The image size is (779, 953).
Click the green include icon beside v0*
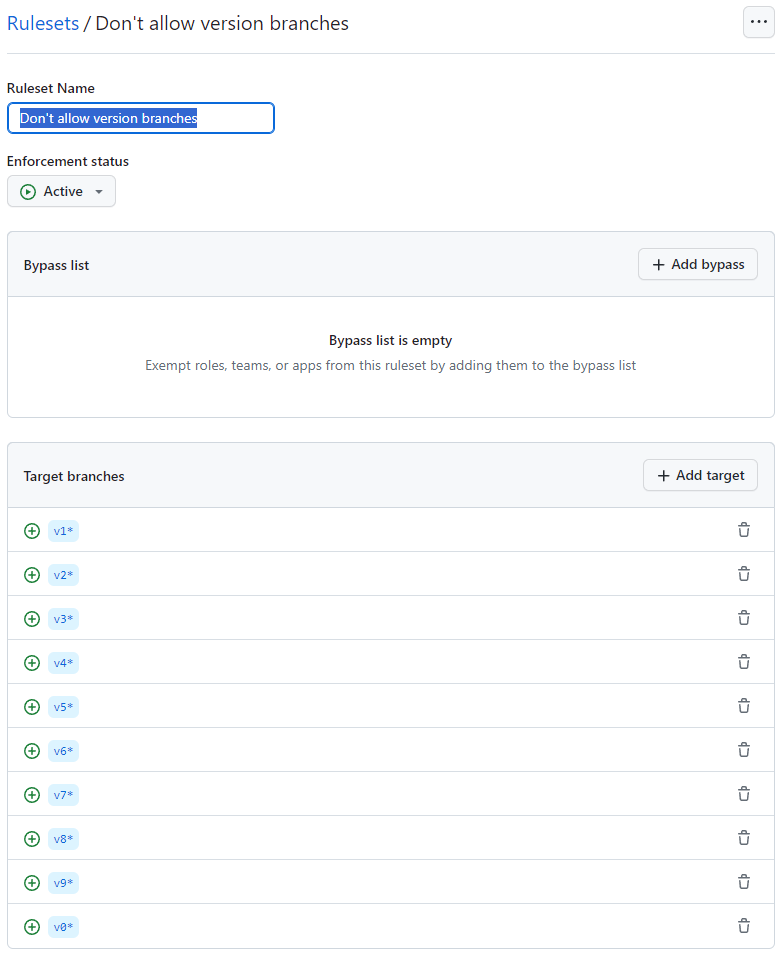[32, 927]
